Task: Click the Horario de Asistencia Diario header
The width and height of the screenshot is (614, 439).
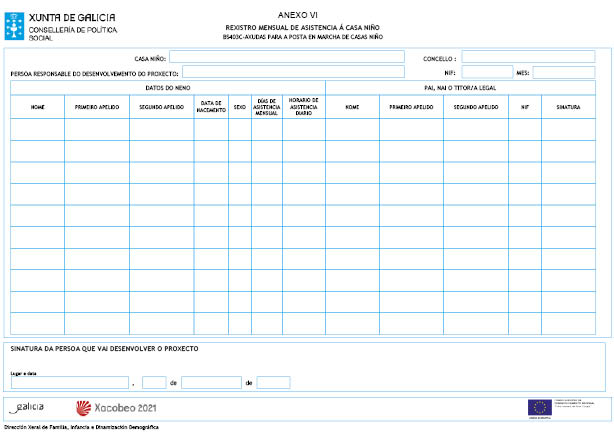Action: 303,106
